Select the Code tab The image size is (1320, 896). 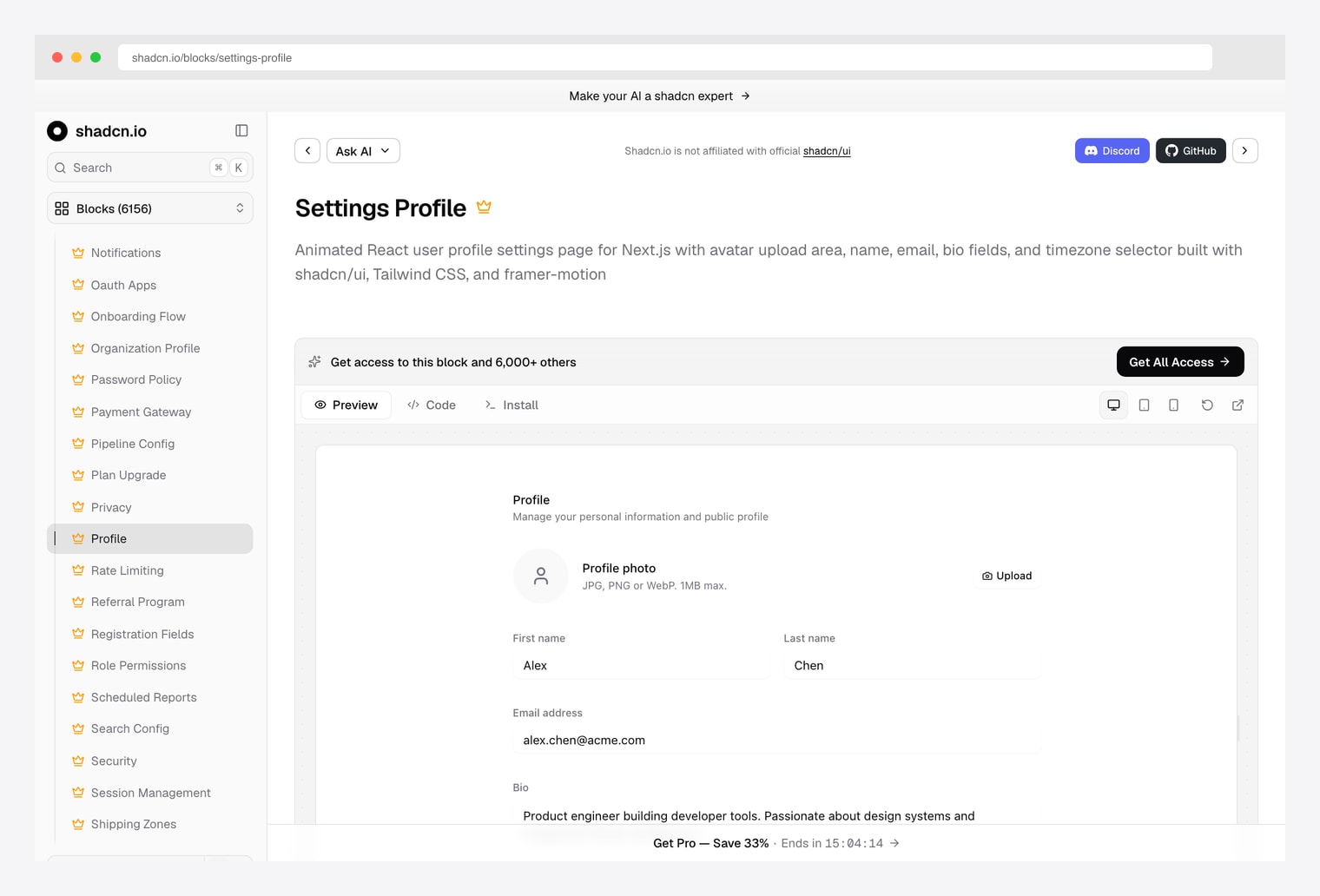[432, 405]
